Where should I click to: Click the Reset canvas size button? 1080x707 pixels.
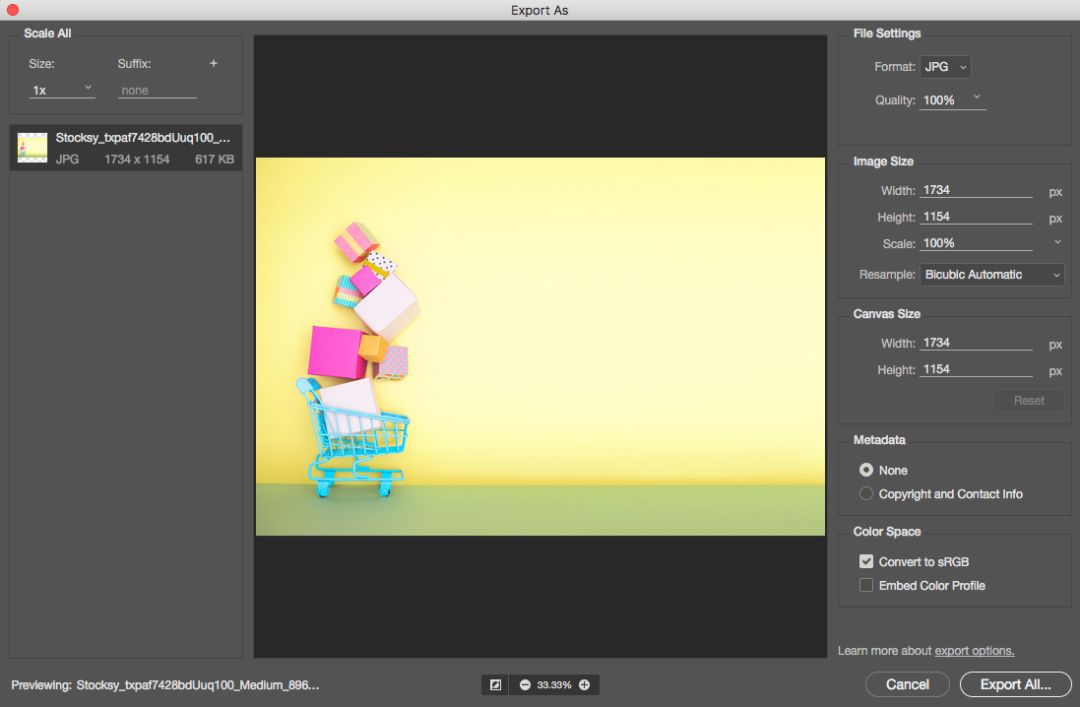click(1029, 400)
